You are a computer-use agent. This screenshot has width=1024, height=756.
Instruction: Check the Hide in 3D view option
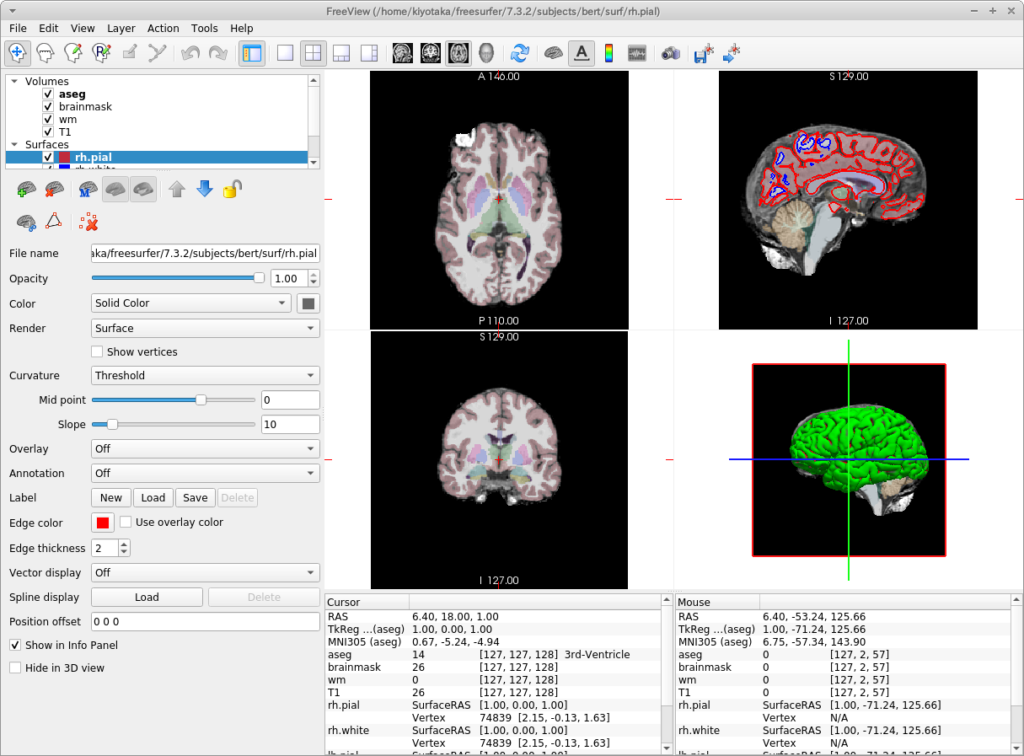point(15,667)
